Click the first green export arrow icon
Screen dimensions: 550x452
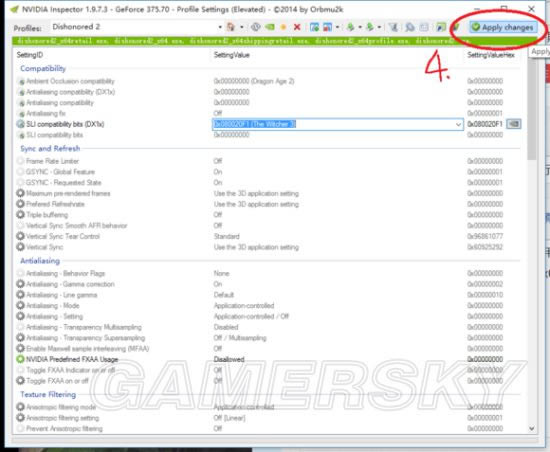(x=350, y=27)
